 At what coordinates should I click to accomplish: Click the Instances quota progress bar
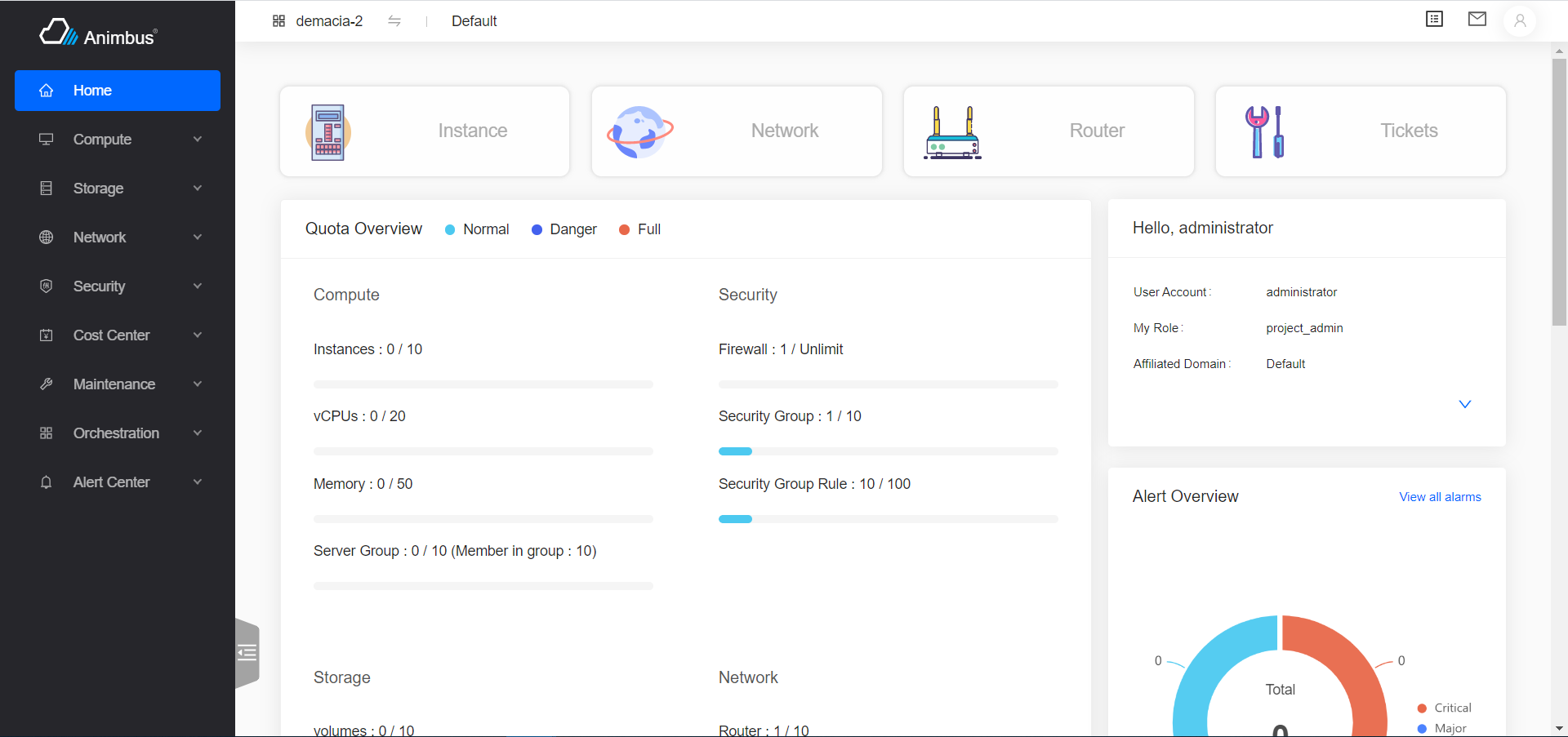click(x=483, y=384)
